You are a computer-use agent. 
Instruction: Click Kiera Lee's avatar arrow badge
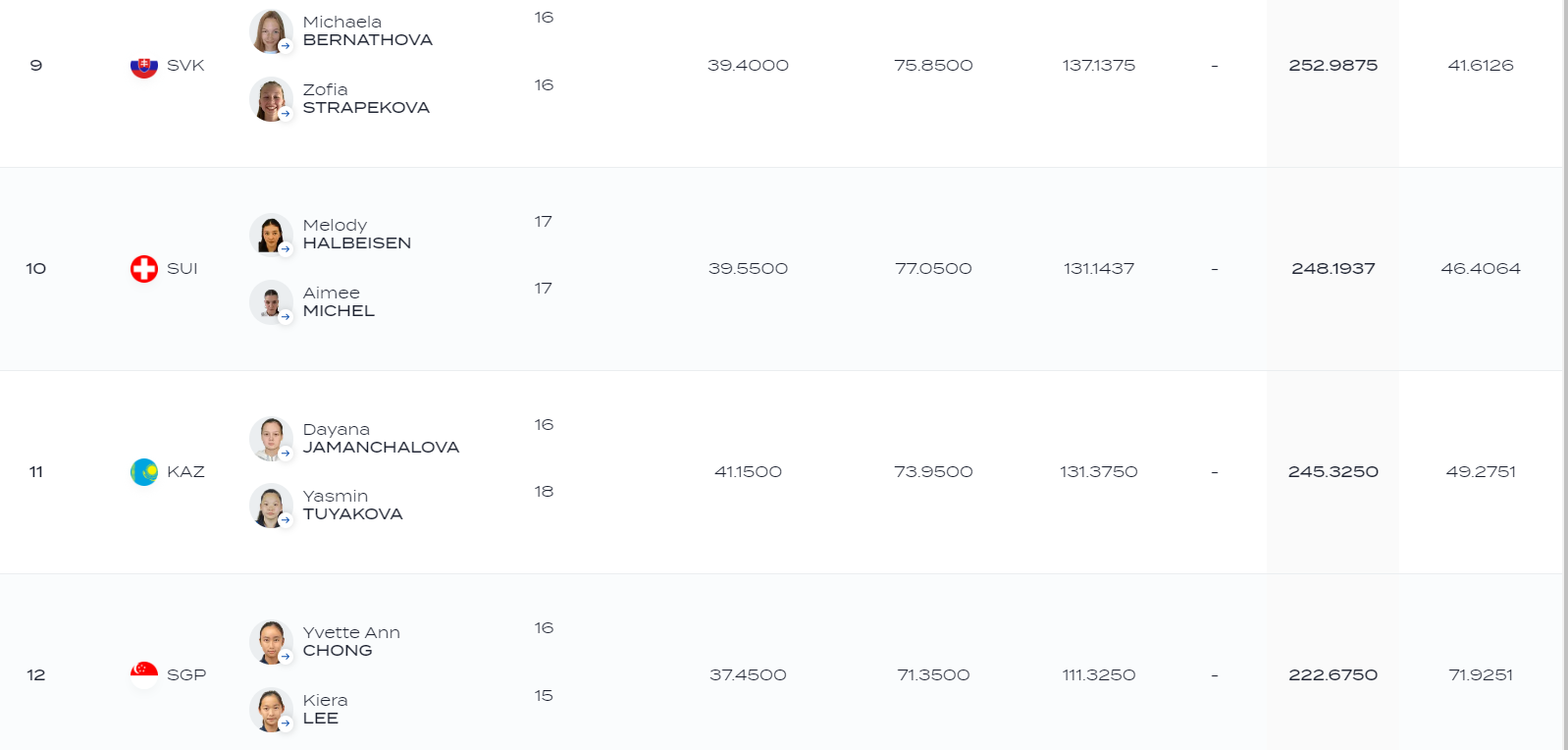286,723
